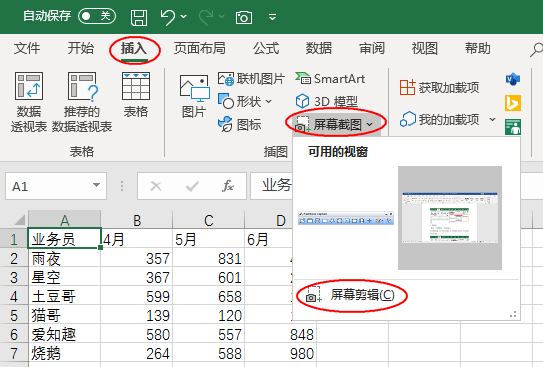
Task: Click the cell 雨夜
Action: (64, 258)
